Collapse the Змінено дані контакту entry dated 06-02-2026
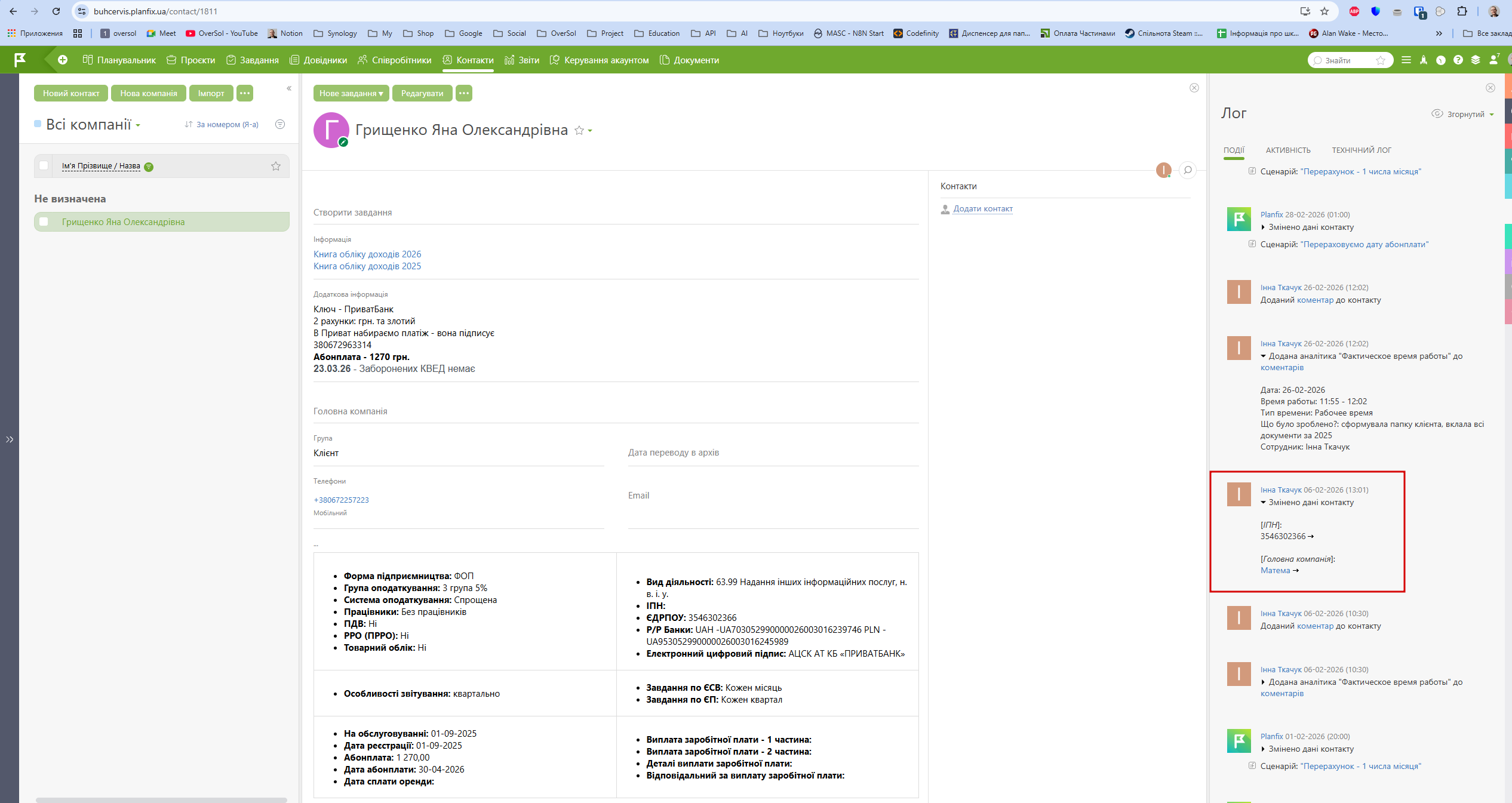Screen dimensions: 1512x803 click(x=1263, y=503)
